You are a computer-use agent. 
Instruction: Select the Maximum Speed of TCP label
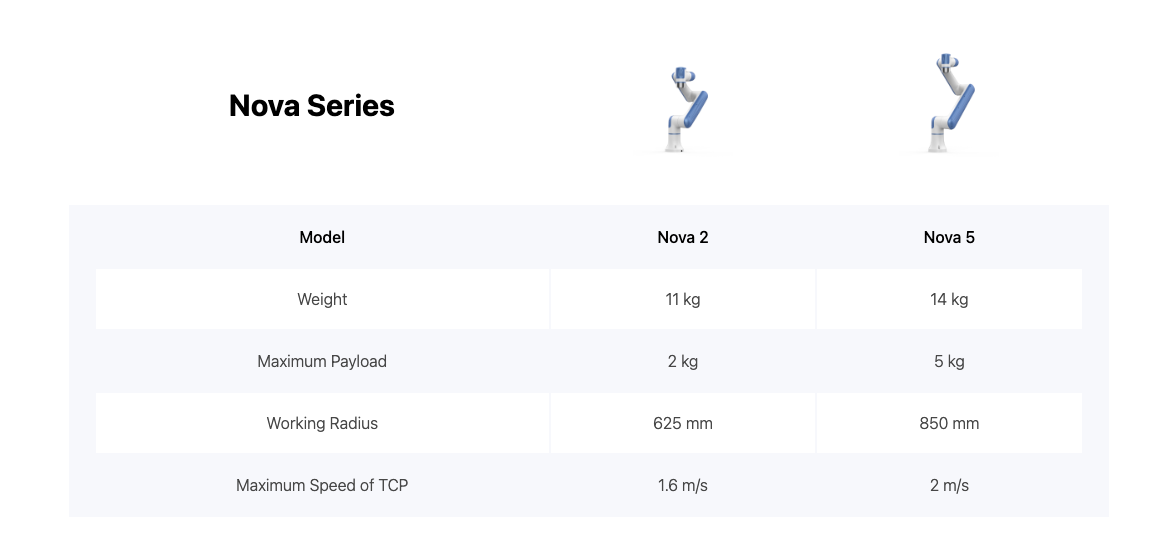click(x=322, y=485)
